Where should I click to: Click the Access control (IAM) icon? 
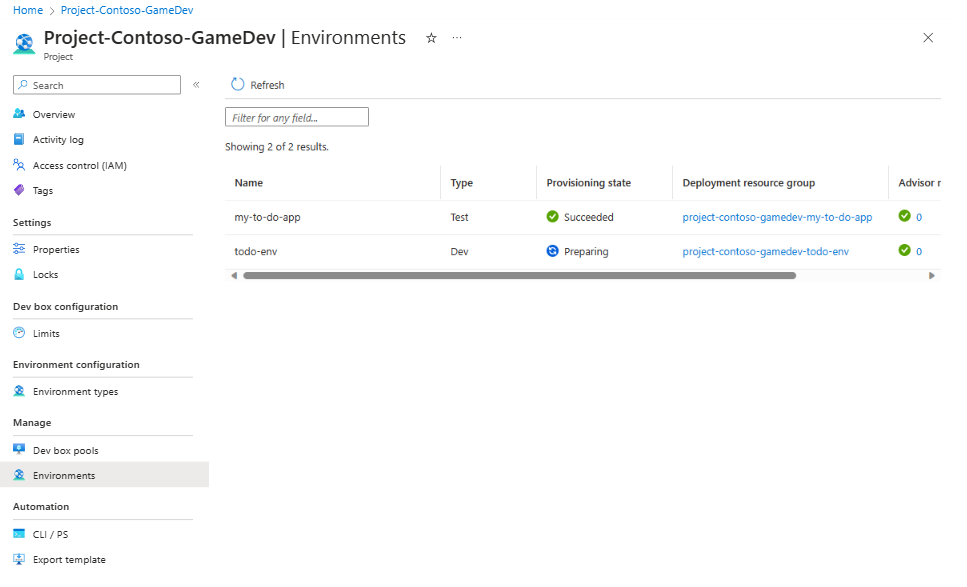pyautogui.click(x=19, y=165)
